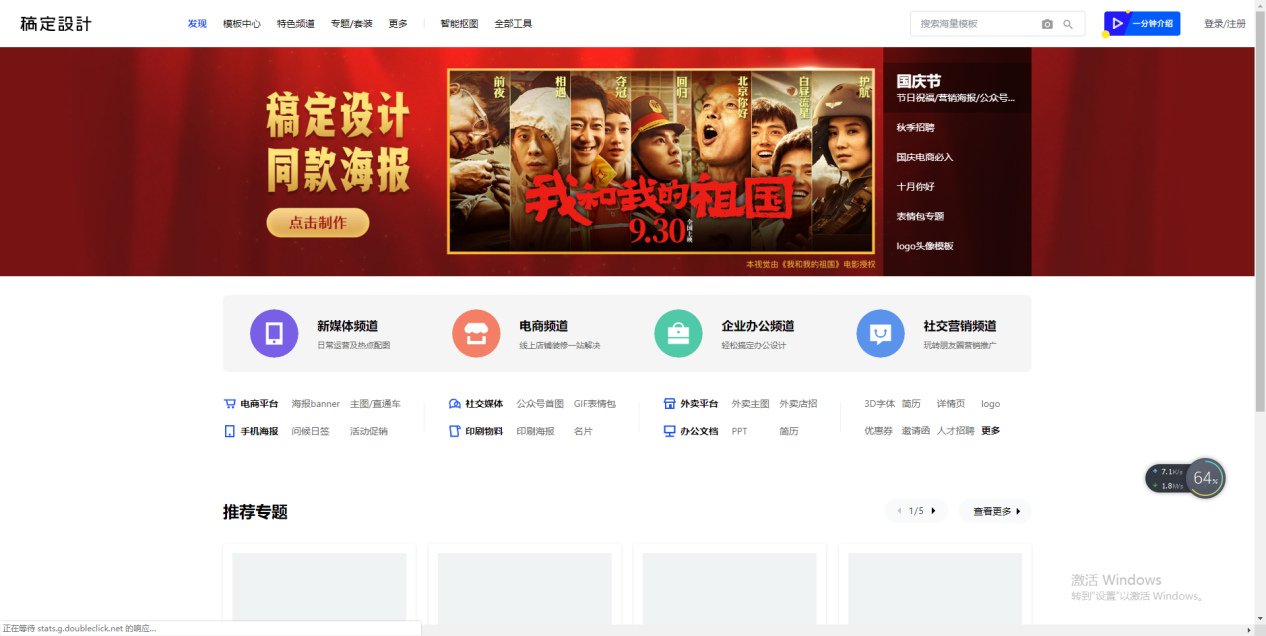The image size is (1266, 636).
Task: Click the icon beside 社交媒体
Action: [x=455, y=404]
